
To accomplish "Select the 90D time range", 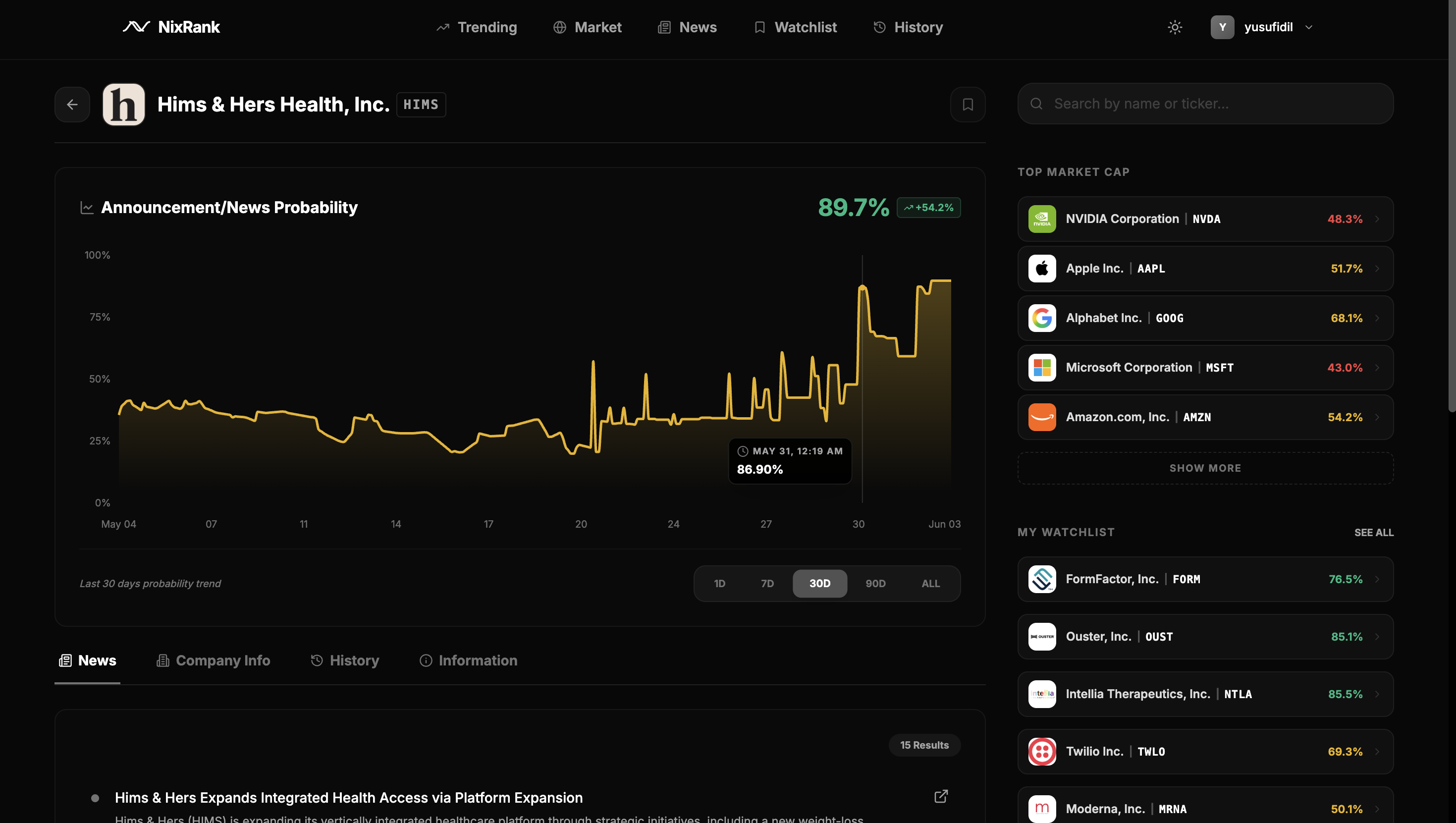I will (x=875, y=583).
